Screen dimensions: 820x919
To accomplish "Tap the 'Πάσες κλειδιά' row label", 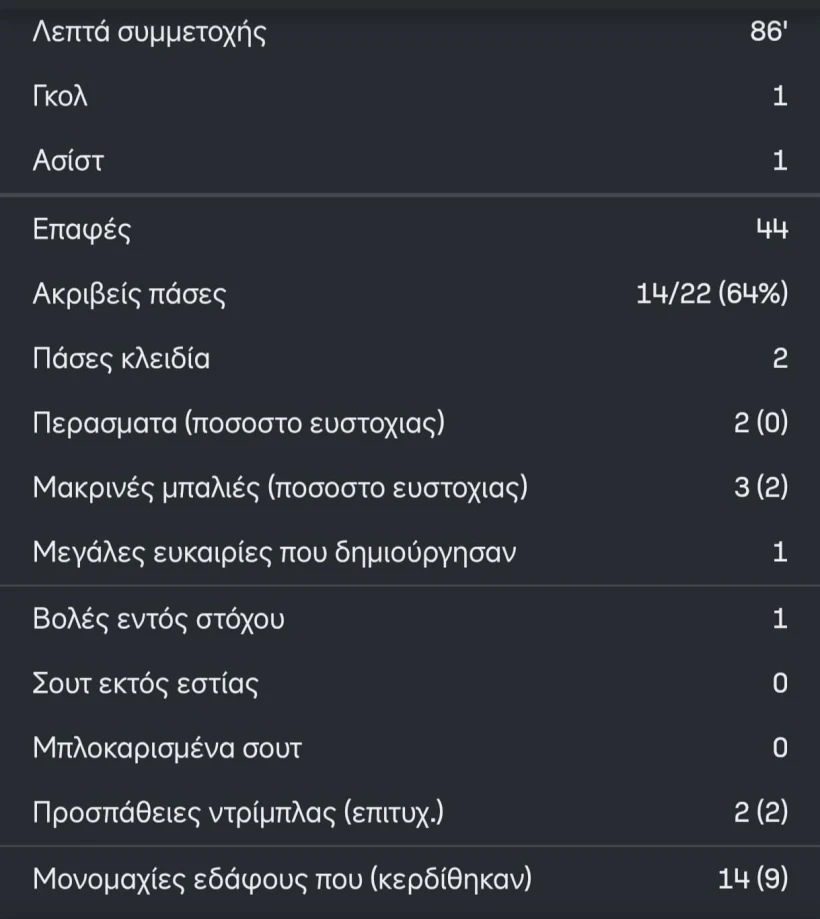I will 121,359.
